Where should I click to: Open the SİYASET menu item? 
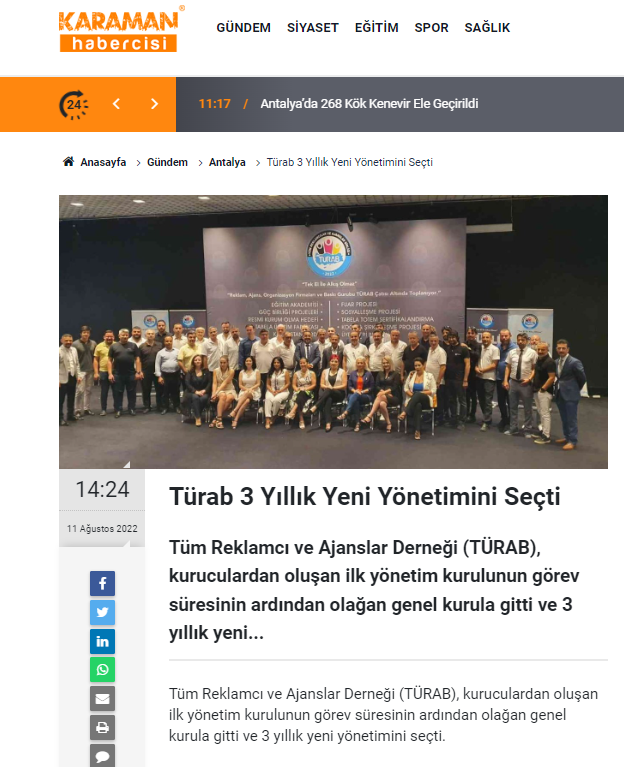click(x=312, y=28)
